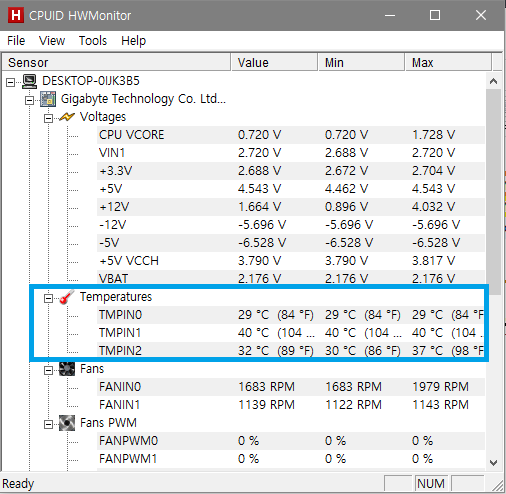Click the NUM indicator in status bar
Image resolution: width=506 pixels, height=494 pixels.
pos(431,483)
